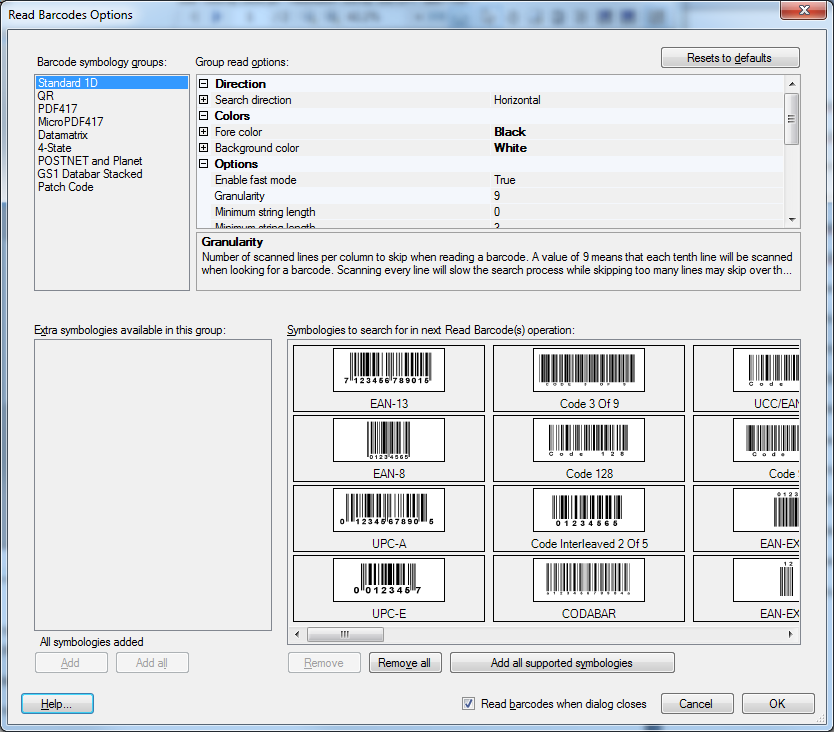
Task: Open Help for barcode options
Action: pos(57,704)
